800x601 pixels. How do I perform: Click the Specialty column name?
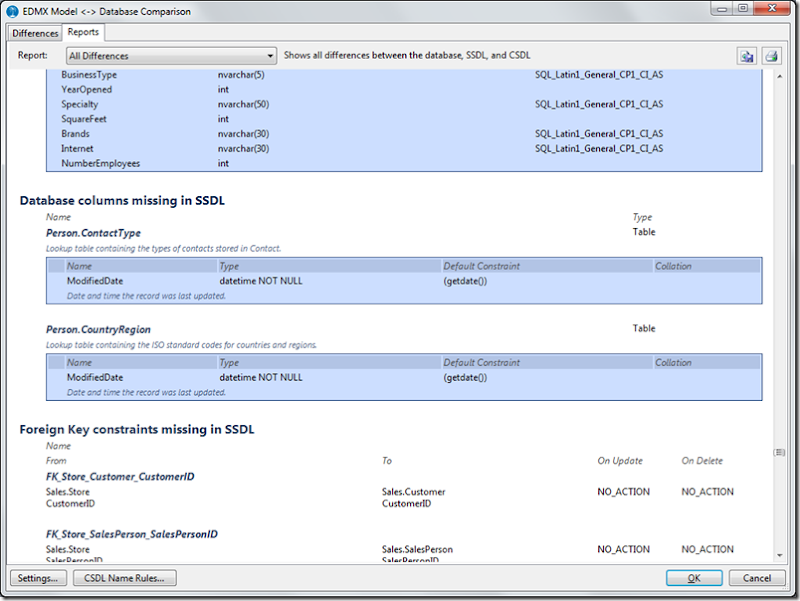coord(80,104)
